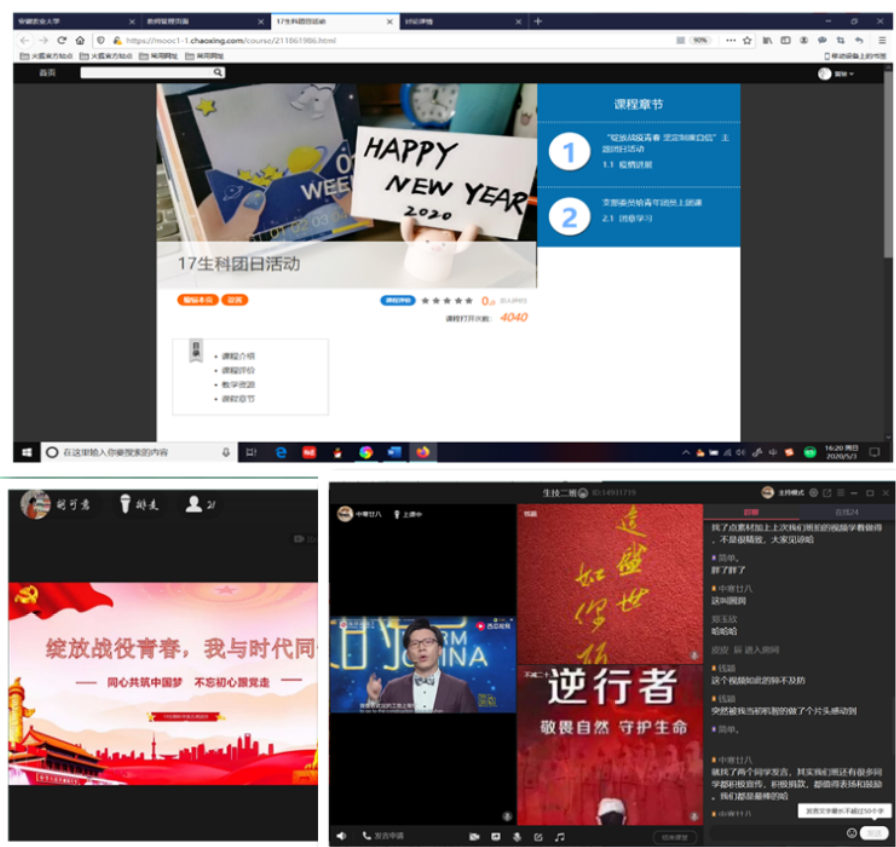Viewport: 896px width, 847px height.
Task: Click the five-star course rating
Action: pyautogui.click(x=447, y=300)
